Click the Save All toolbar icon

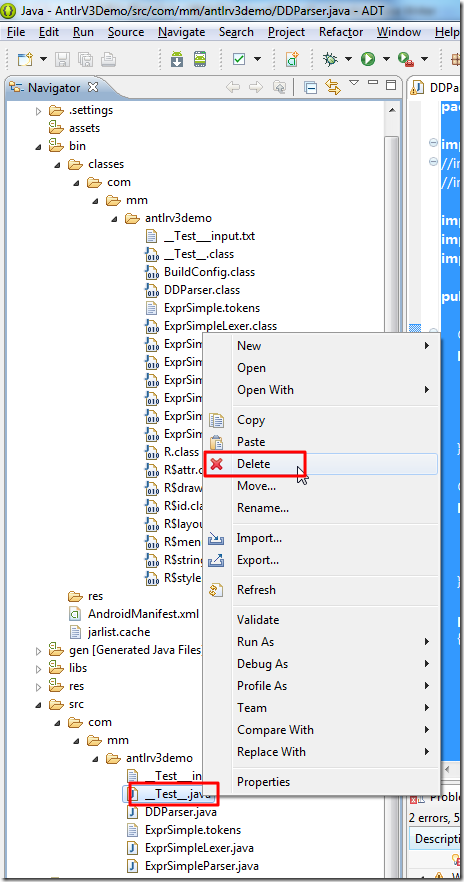tap(85, 58)
